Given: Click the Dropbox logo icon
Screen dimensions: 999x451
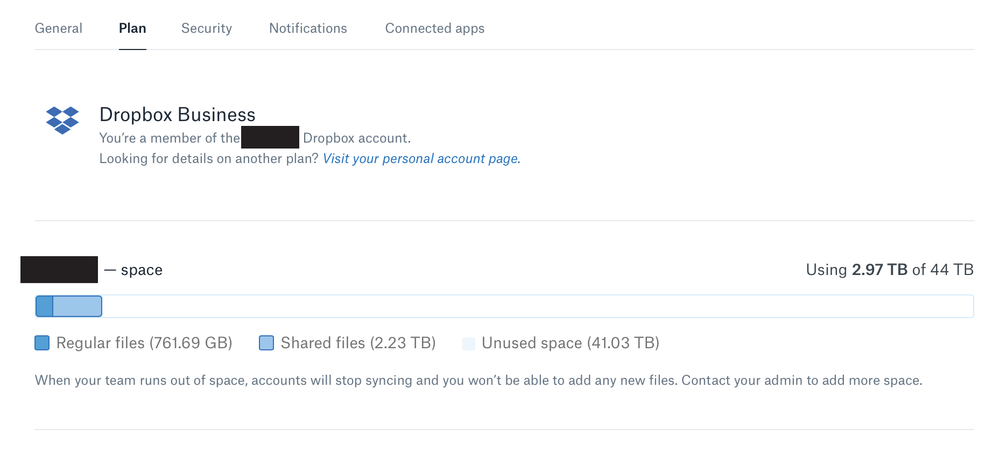Looking at the screenshot, I should pyautogui.click(x=62, y=119).
